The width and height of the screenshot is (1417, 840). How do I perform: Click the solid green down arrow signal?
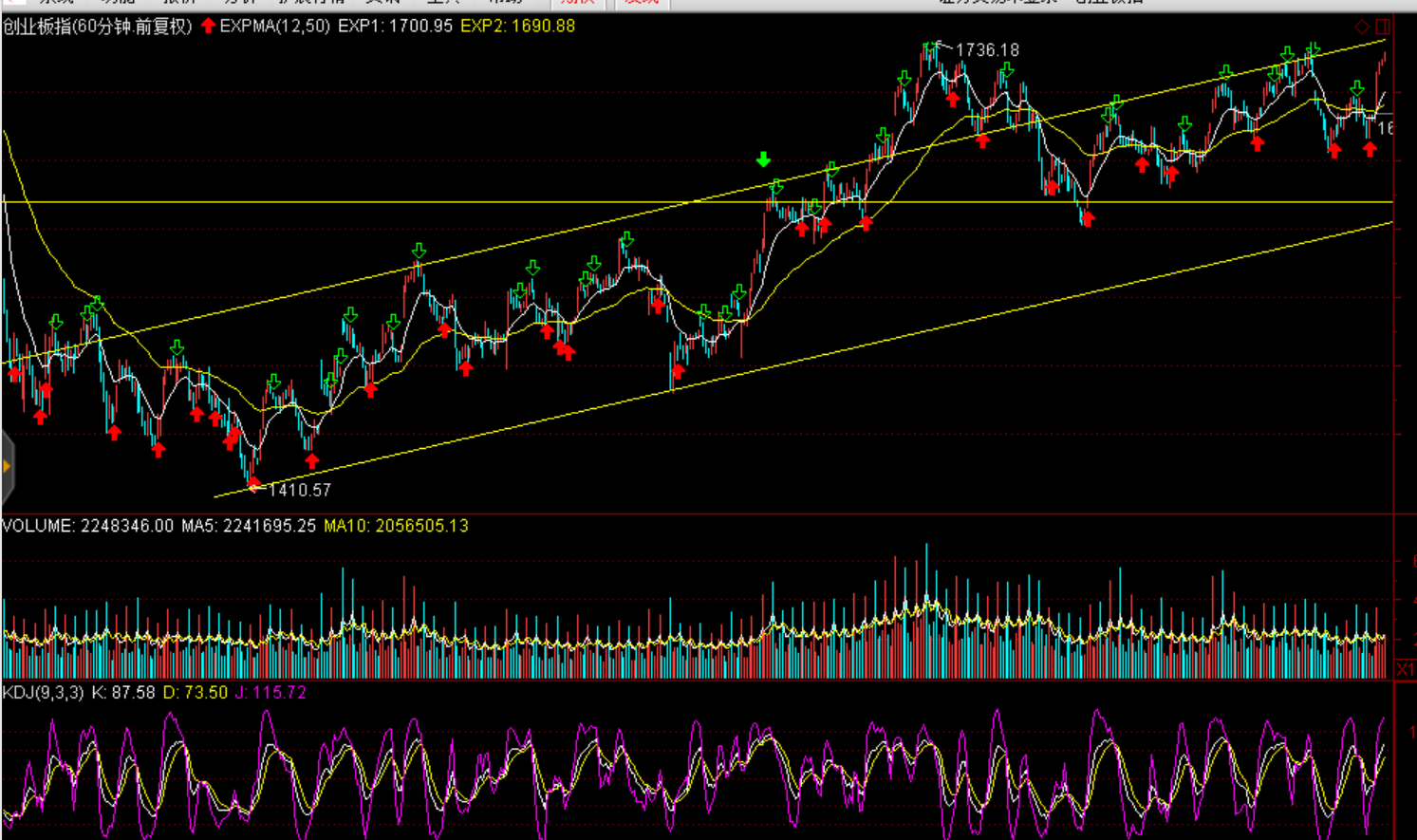[763, 159]
